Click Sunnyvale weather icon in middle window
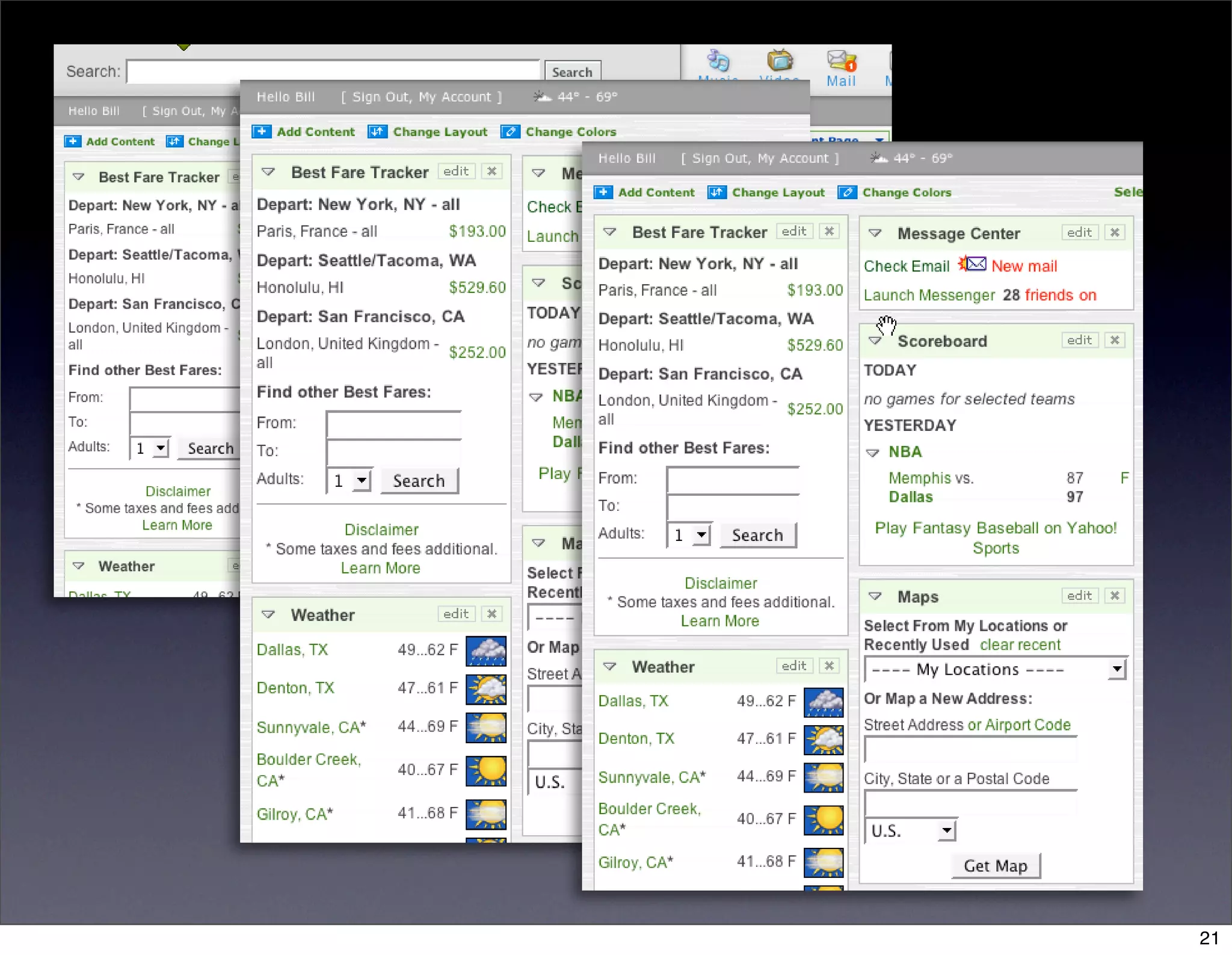Image resolution: width=1232 pixels, height=955 pixels. pyautogui.click(x=486, y=727)
